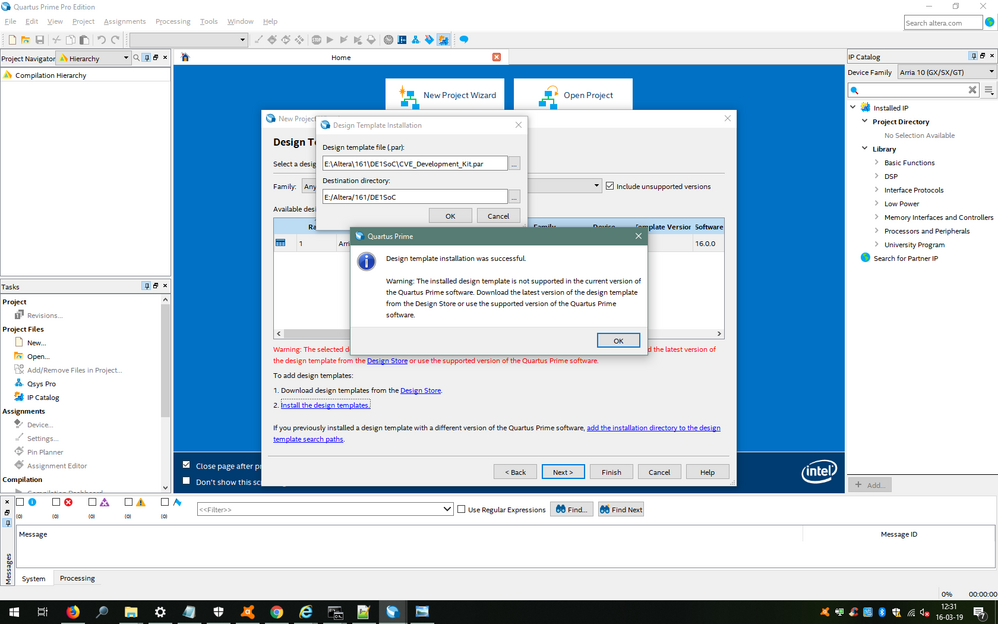The height and width of the screenshot is (624, 998).
Task: Toggle the flagged messages filter checkbox
Action: 165,502
